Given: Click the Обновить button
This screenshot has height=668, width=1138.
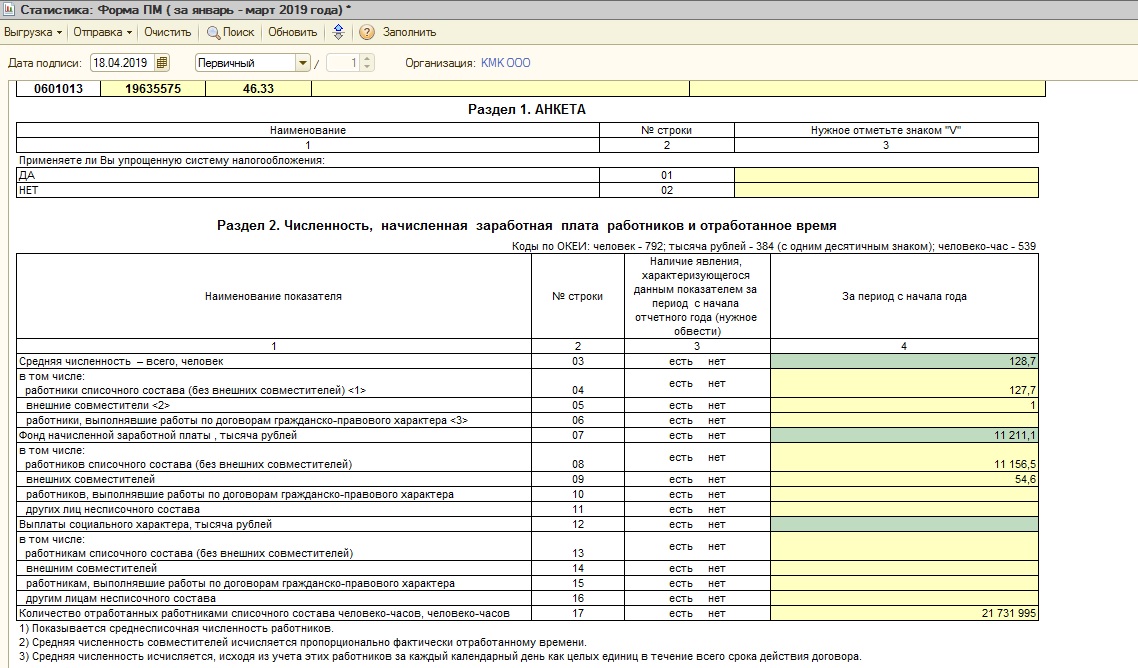Looking at the screenshot, I should click(x=292, y=32).
